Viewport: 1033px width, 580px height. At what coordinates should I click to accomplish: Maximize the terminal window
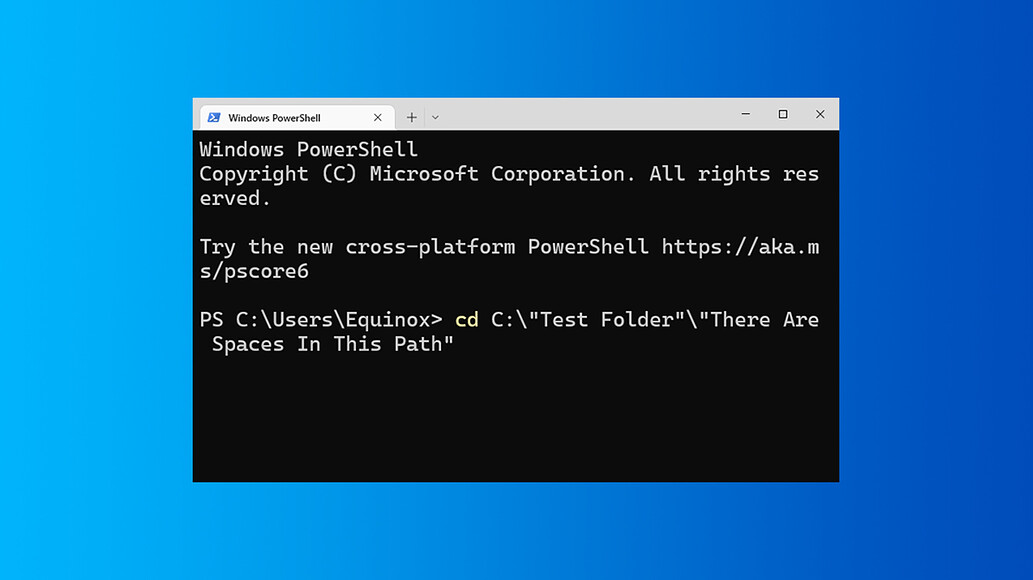(783, 115)
